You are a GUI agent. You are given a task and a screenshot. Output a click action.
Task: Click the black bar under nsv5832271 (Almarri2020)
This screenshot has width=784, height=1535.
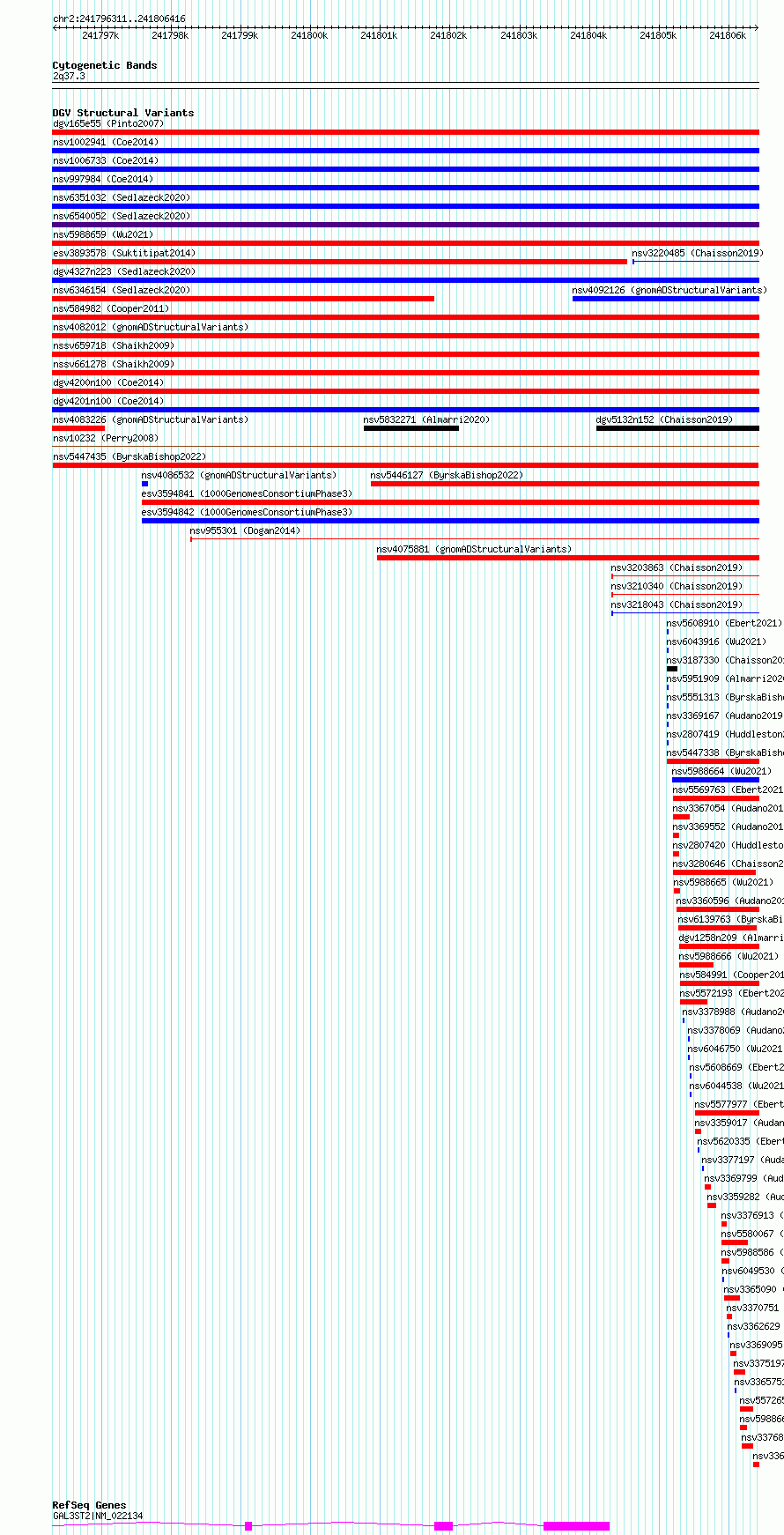pyautogui.click(x=411, y=428)
